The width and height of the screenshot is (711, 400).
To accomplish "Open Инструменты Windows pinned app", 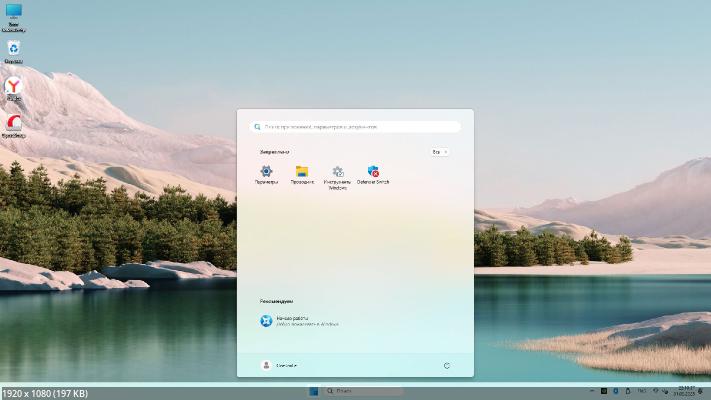I will click(337, 177).
